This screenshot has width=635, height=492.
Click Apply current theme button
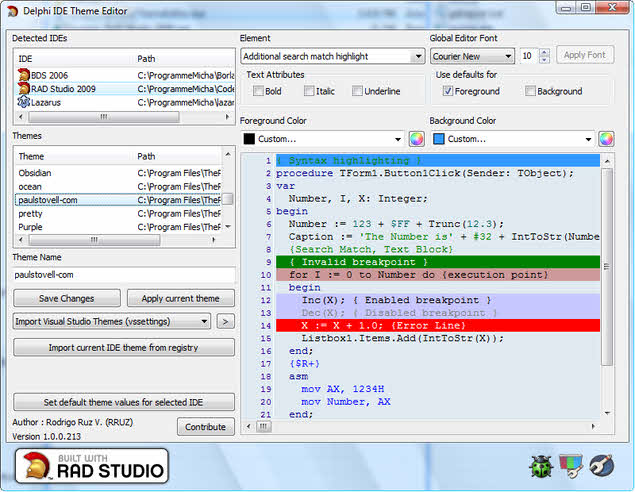point(181,298)
